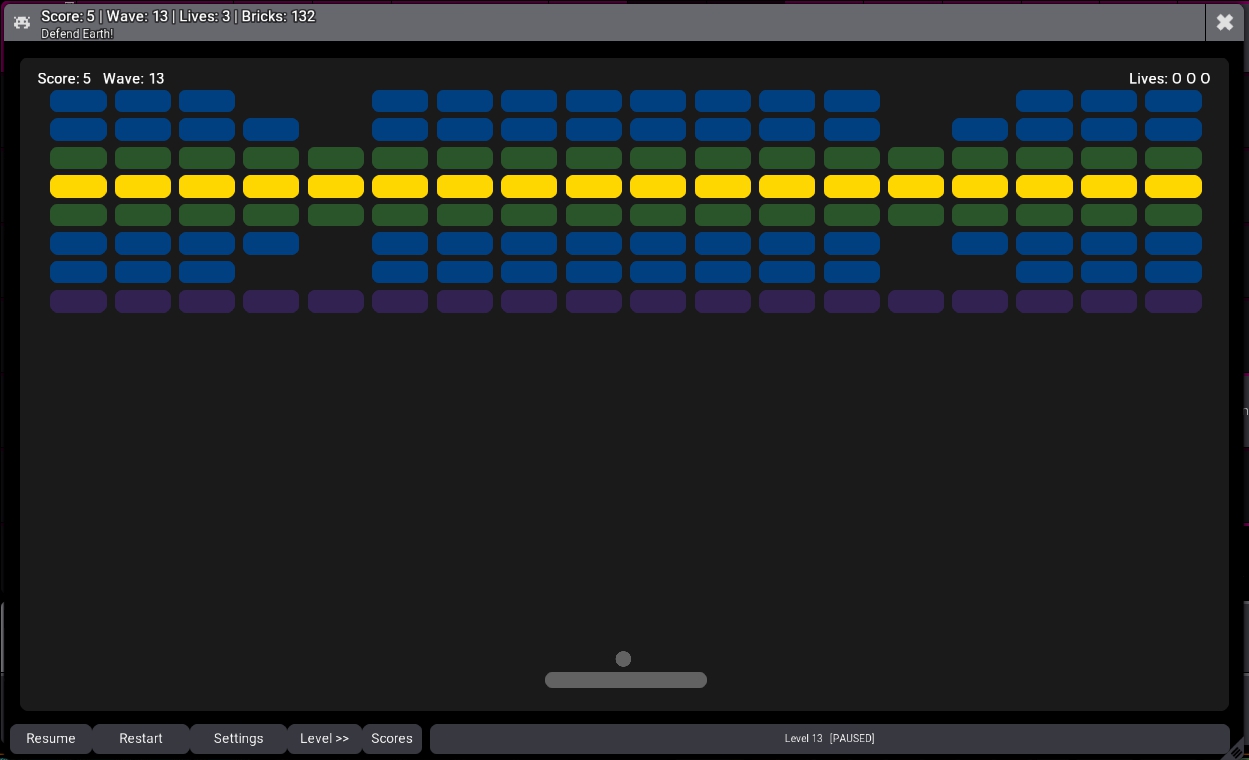
Task: Skip ahead with the Level >> button
Action: (324, 738)
